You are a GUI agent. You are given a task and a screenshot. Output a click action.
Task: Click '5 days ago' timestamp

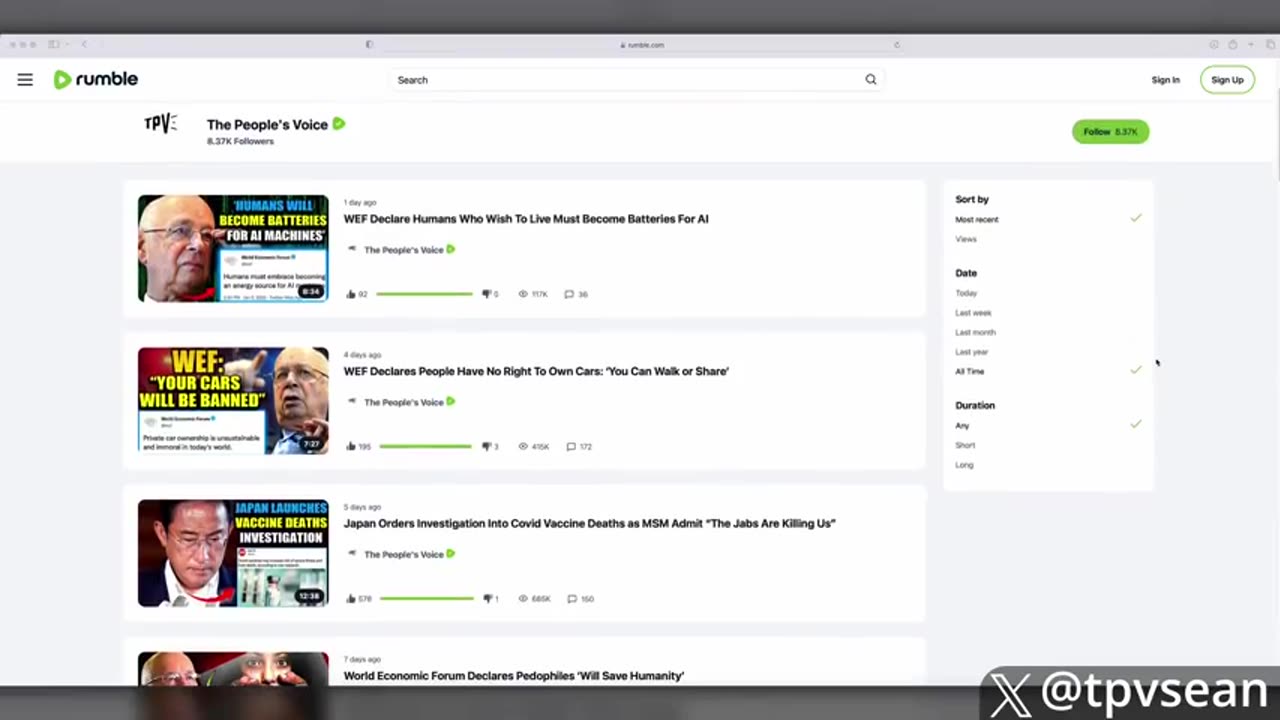[362, 506]
